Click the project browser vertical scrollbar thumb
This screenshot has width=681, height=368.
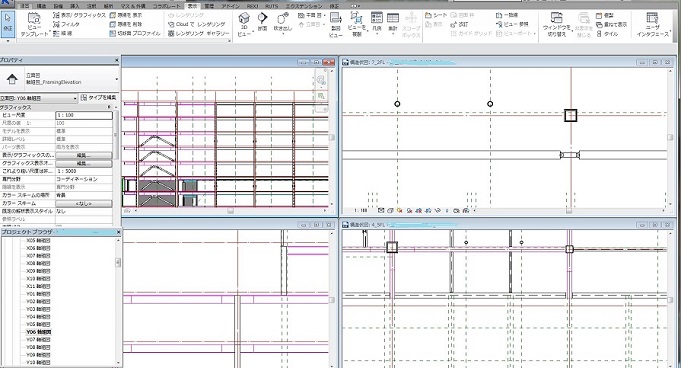(118, 262)
